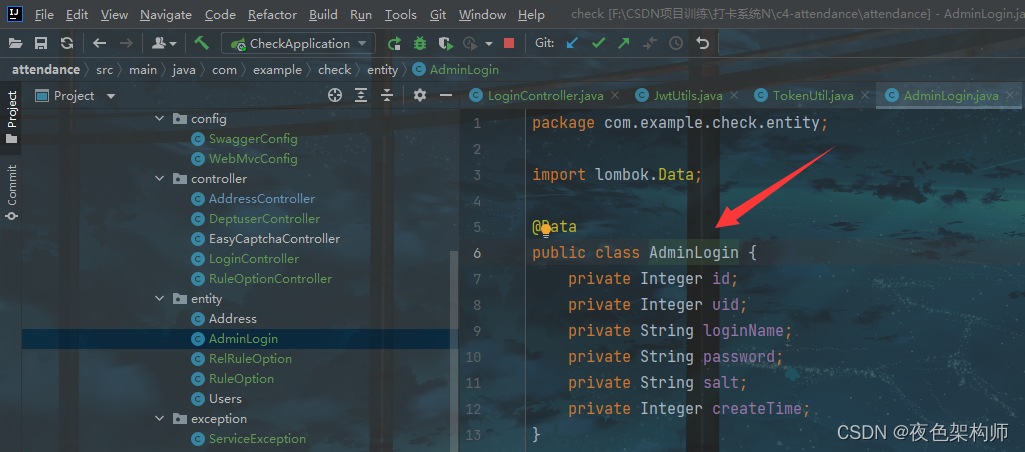Viewport: 1025px width, 452px height.
Task: Collapse the entity folder in tree
Action: tap(160, 299)
